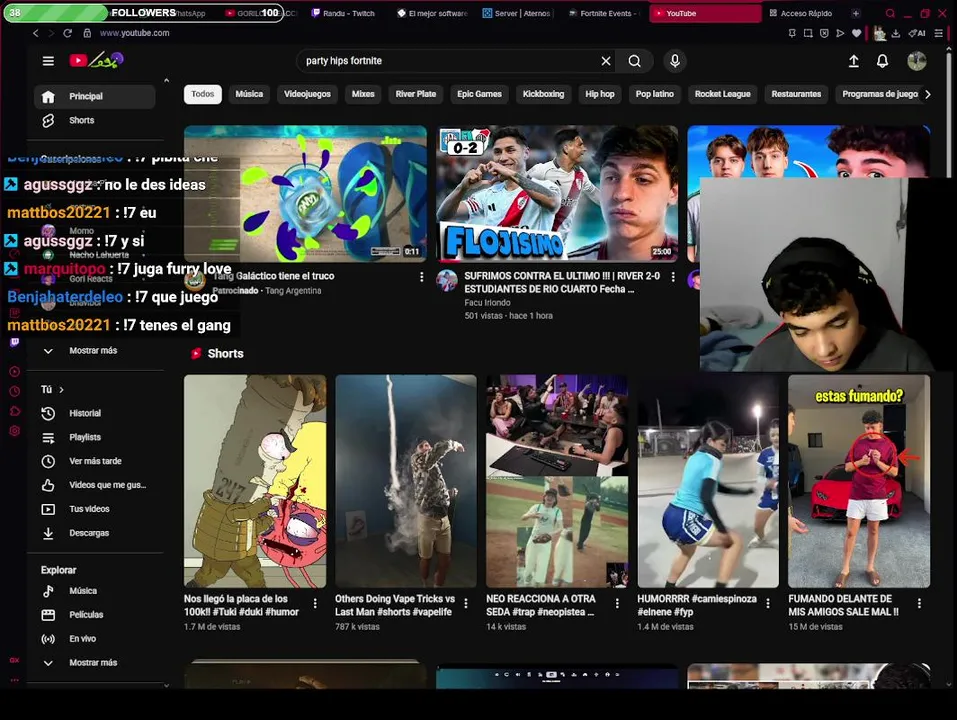Open the Acceso Rápido browser tab

click(801, 13)
